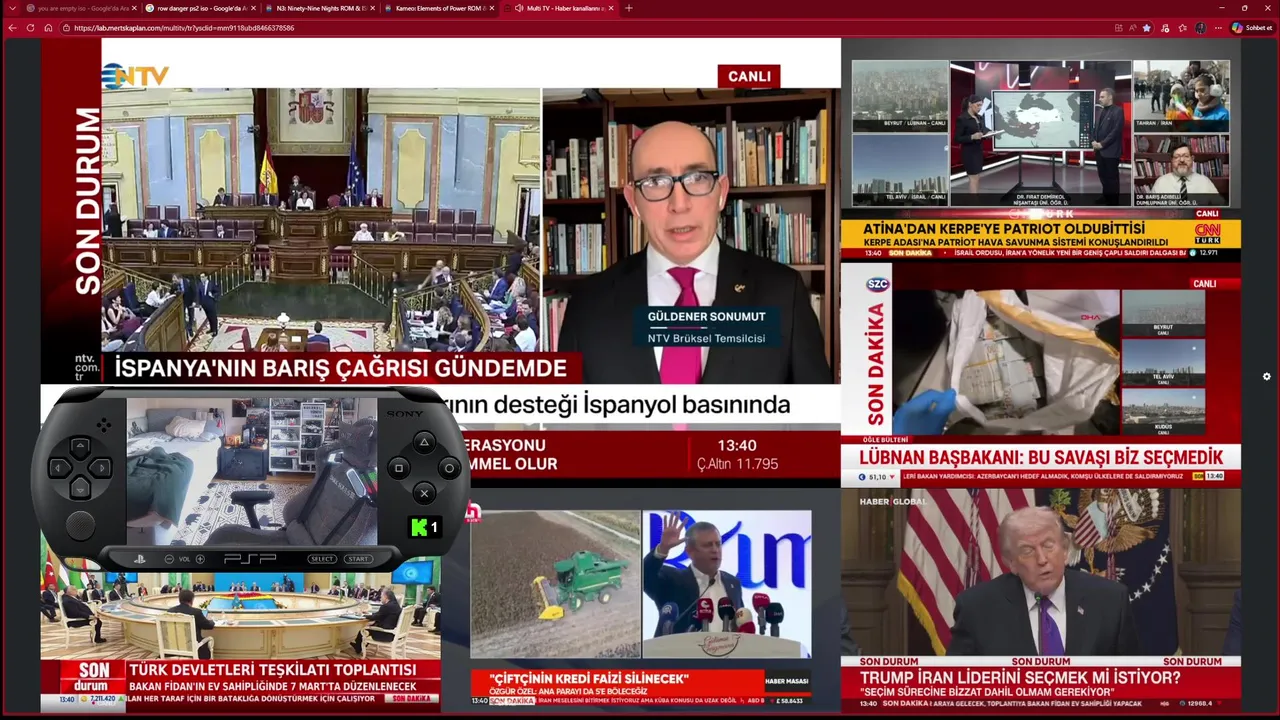Open the 'Sohbet et' Copilot button

coord(1253,28)
